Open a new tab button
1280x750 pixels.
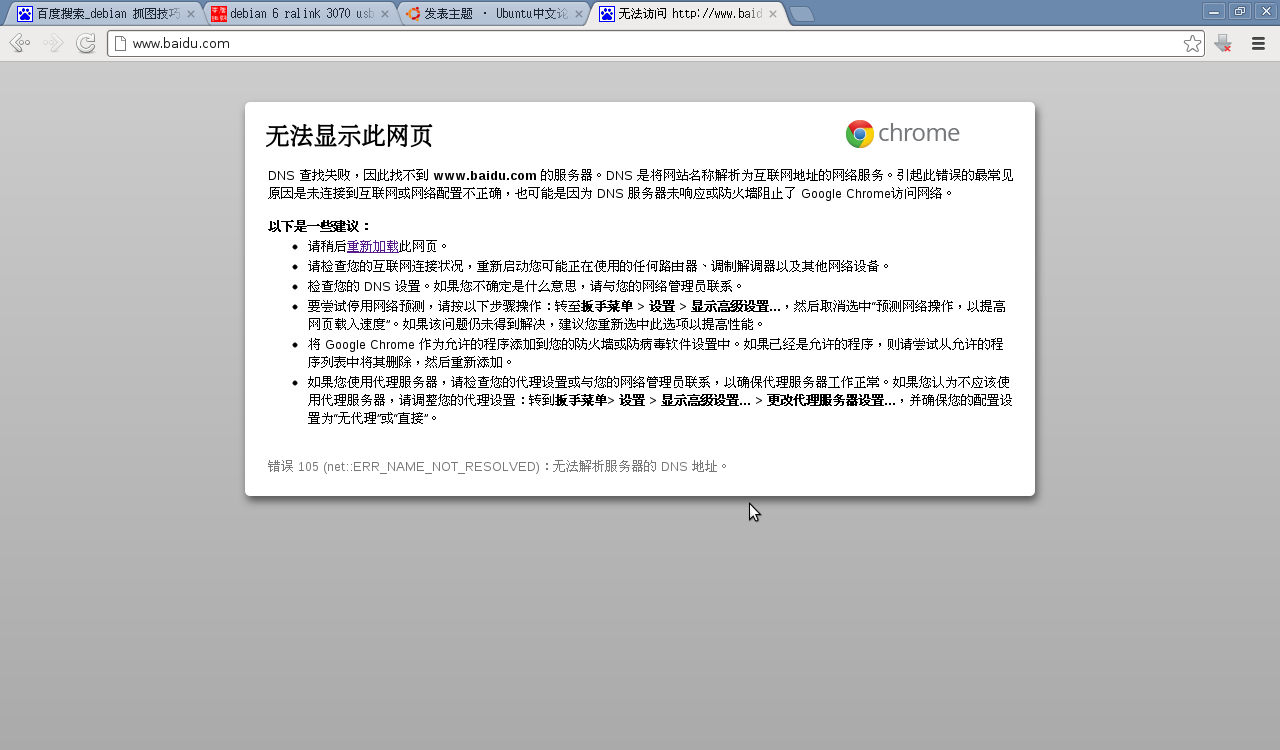(x=801, y=14)
